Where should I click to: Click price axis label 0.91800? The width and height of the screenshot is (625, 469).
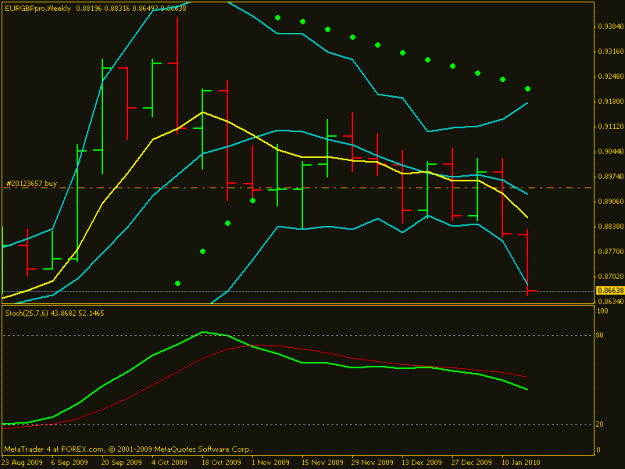click(610, 102)
